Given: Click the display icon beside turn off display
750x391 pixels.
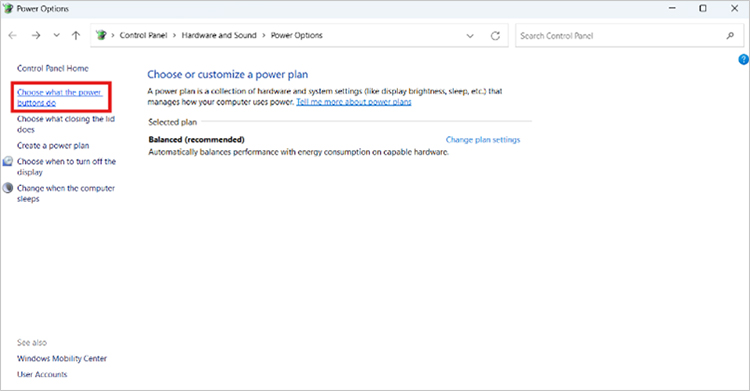Looking at the screenshot, I should click(8, 162).
